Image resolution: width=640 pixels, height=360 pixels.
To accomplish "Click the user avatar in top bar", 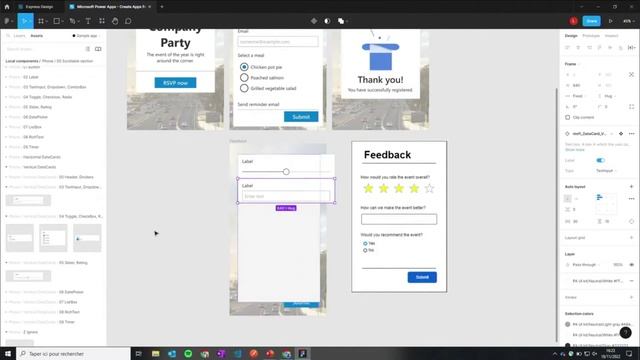I will [573, 21].
